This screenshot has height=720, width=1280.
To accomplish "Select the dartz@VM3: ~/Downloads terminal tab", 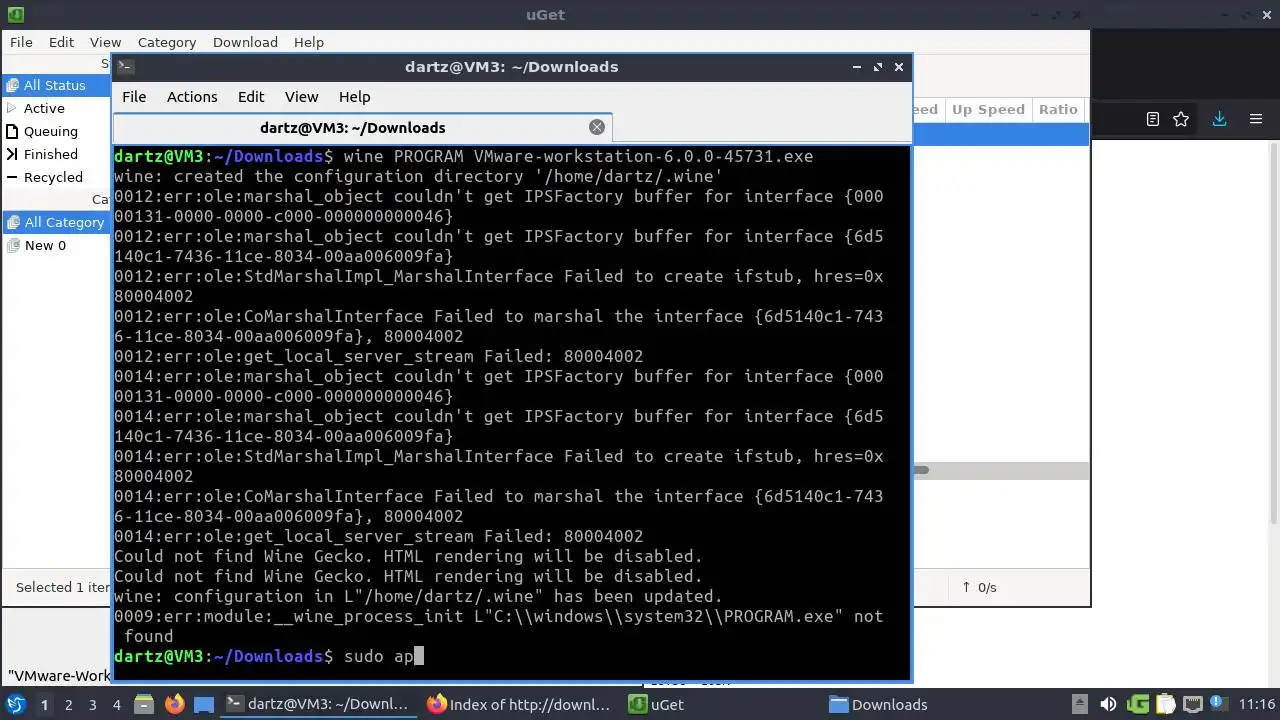I will [362, 128].
